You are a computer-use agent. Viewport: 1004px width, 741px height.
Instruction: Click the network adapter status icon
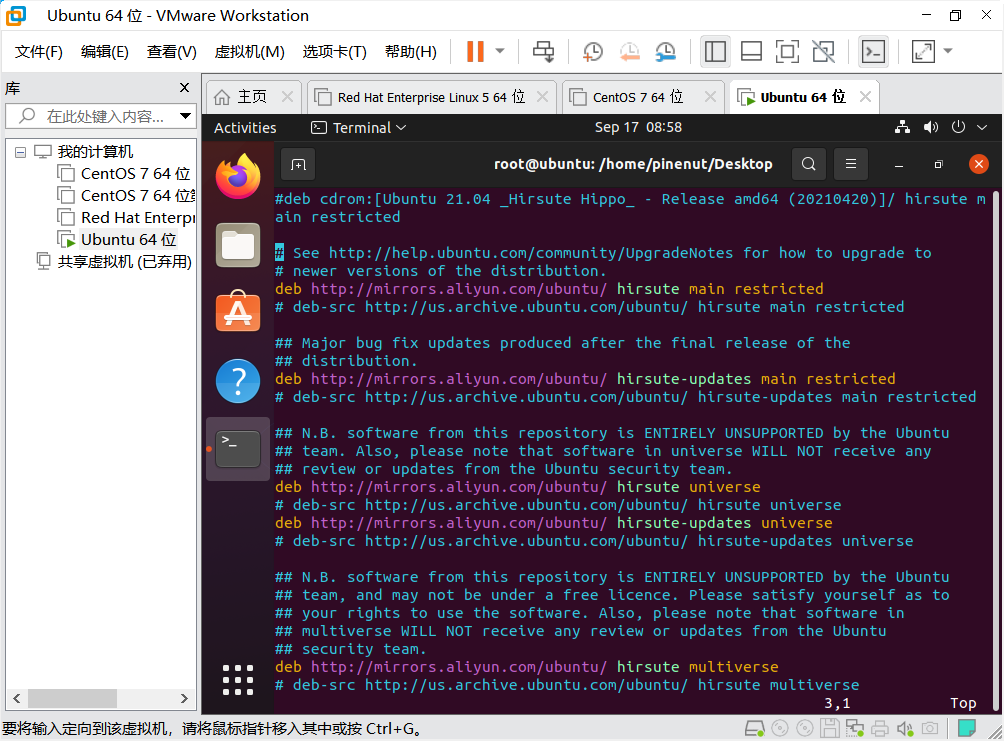pos(855,728)
